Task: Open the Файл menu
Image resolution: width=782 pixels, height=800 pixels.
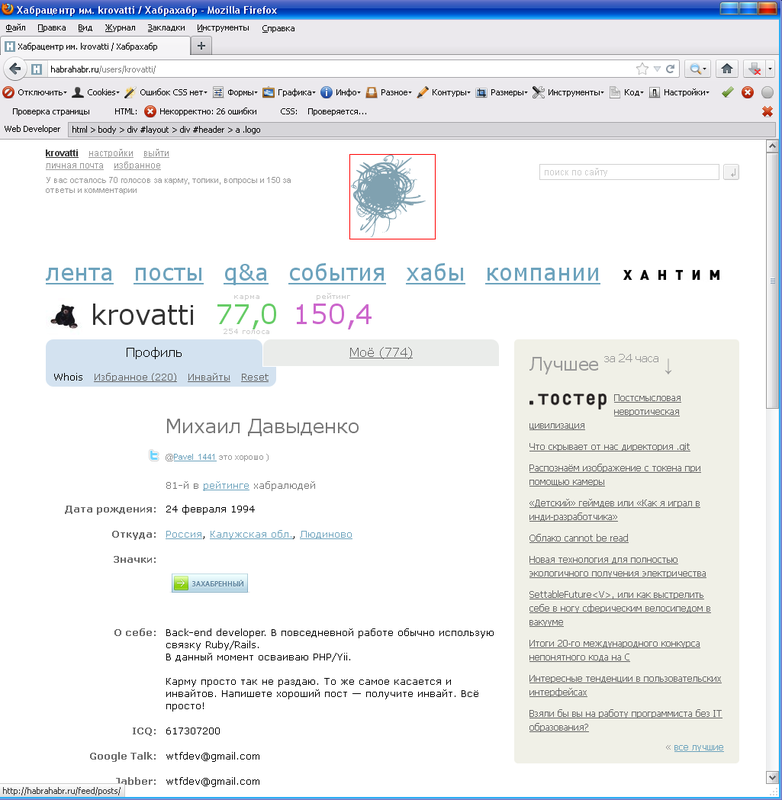Action: [x=15, y=28]
